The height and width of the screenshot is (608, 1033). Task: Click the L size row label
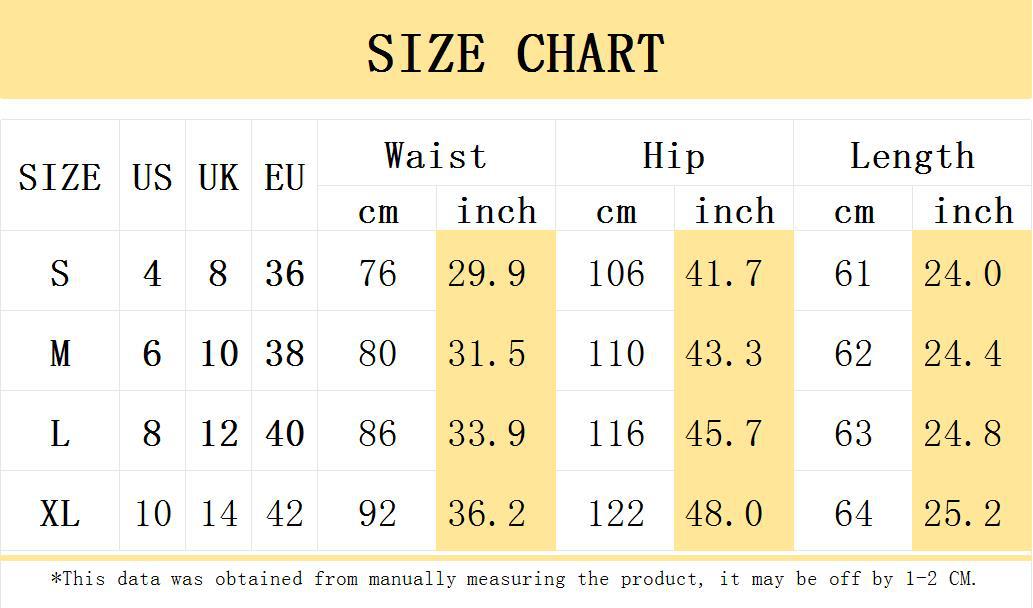click(60, 431)
